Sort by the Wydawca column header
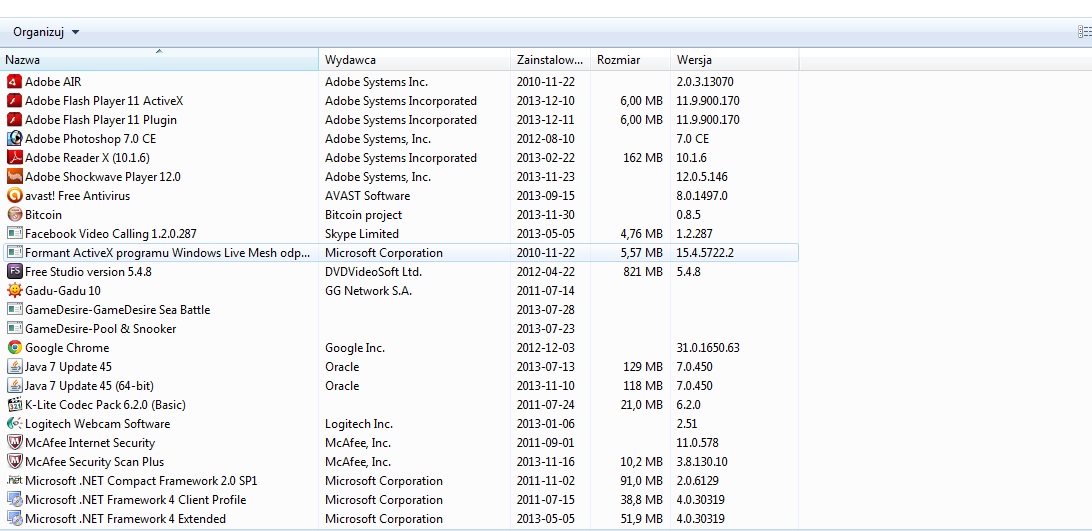 [415, 60]
